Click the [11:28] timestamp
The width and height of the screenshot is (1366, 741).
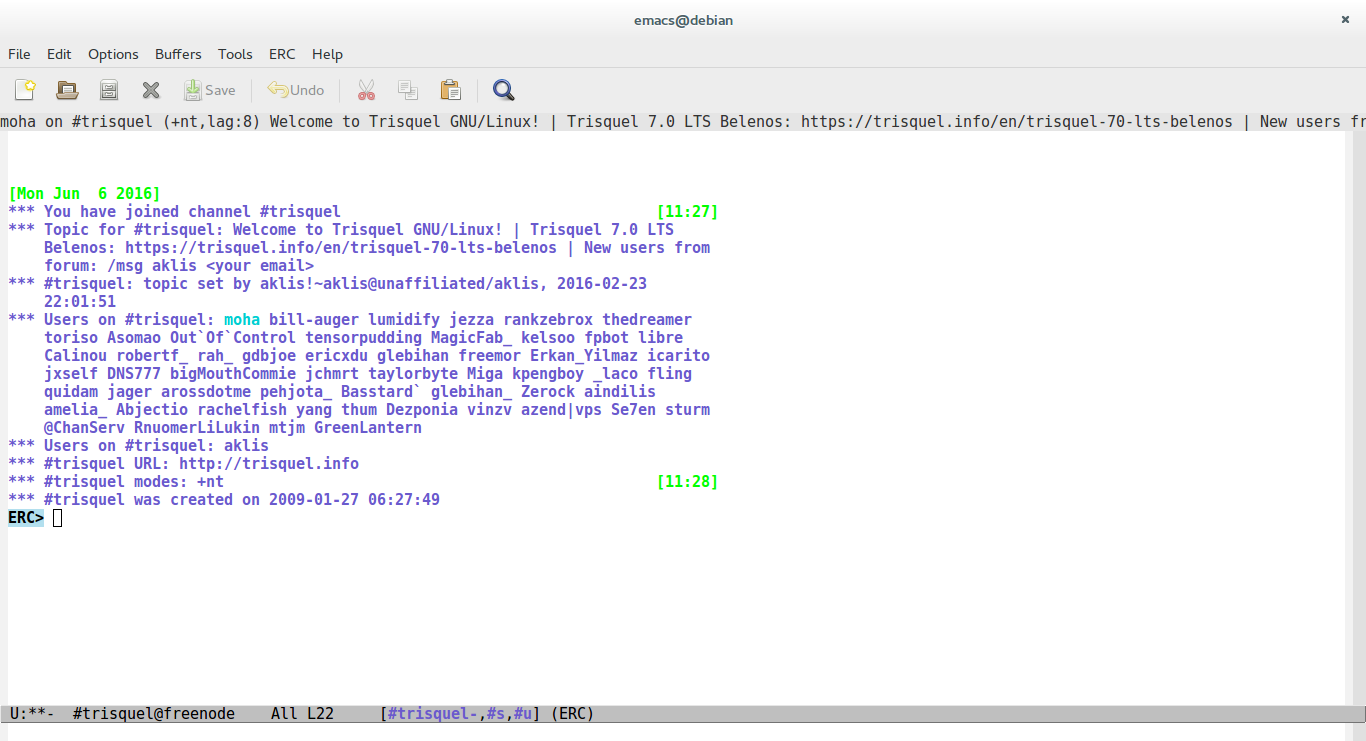[x=687, y=482]
